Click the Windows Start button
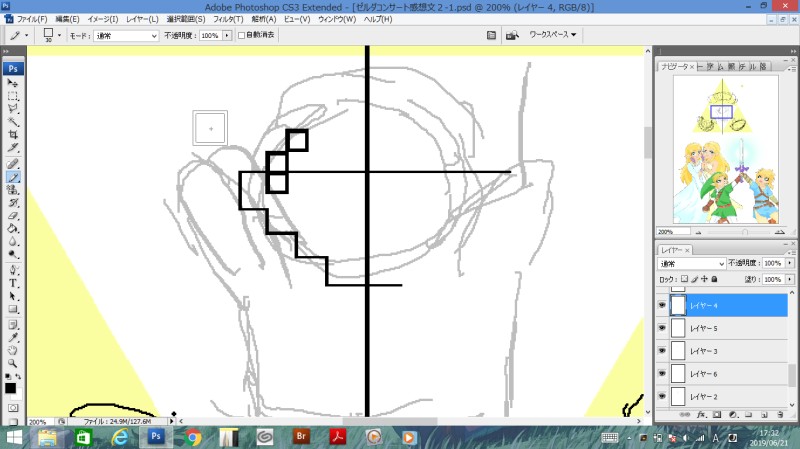 [x=14, y=437]
